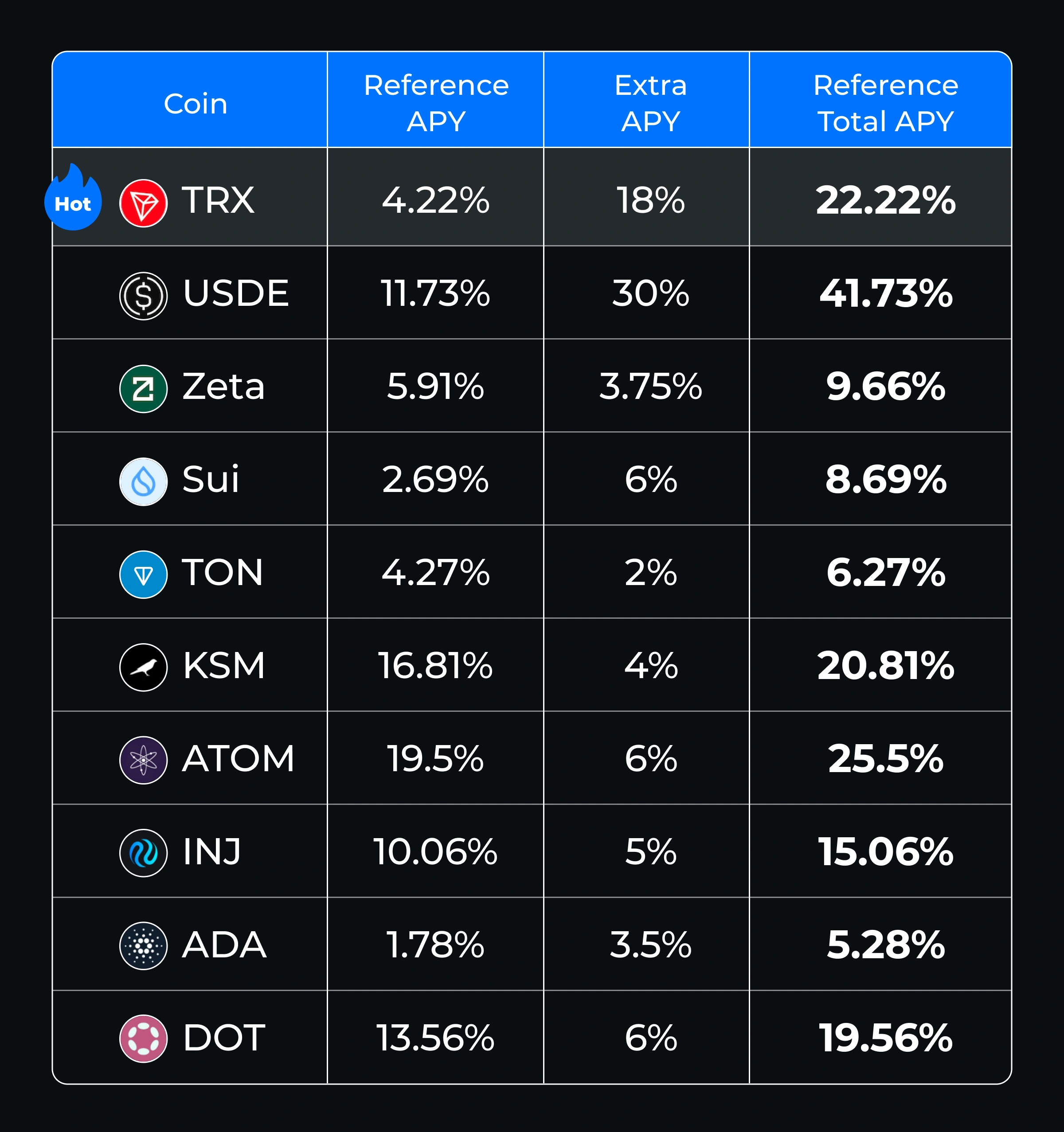Click the TRX coin logo icon
This screenshot has width=1064, height=1132.
click(144, 203)
